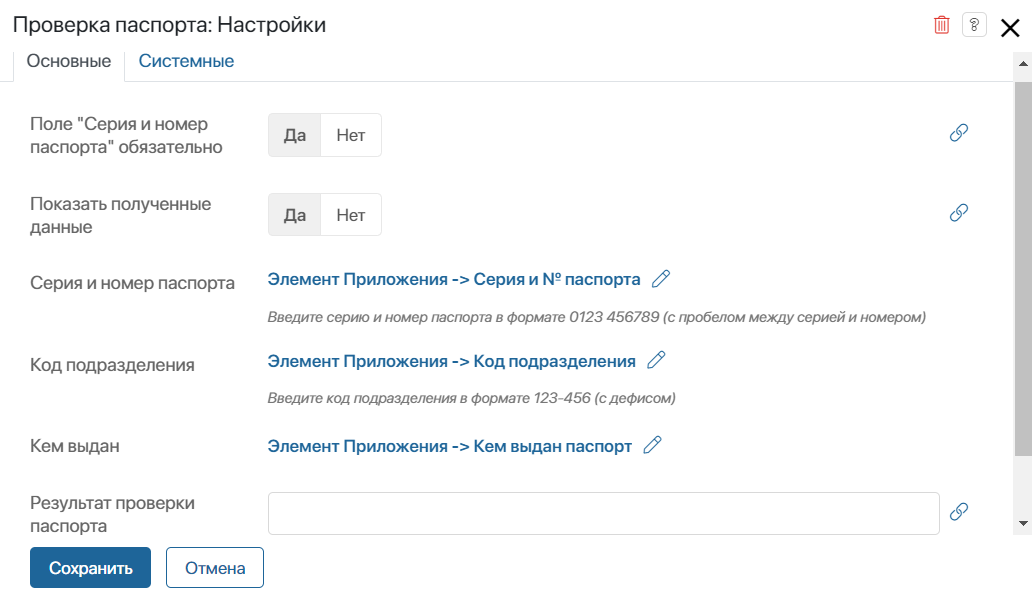Choose 'Да' for 'Показать полученные данные'
Image resolution: width=1032 pixels, height=594 pixels.
click(294, 215)
